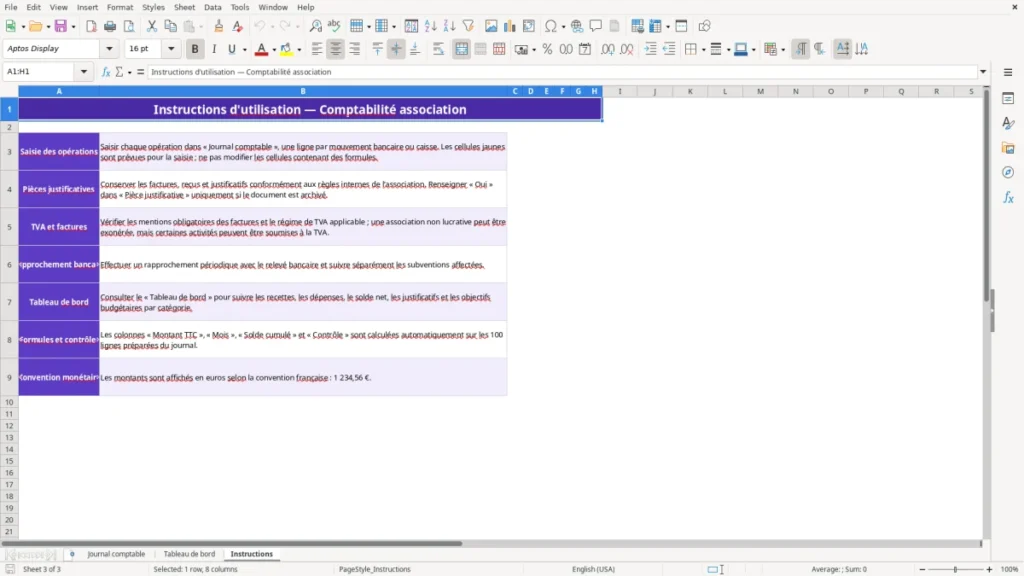
Task: Save the document with the Save icon
Action: pos(61,26)
